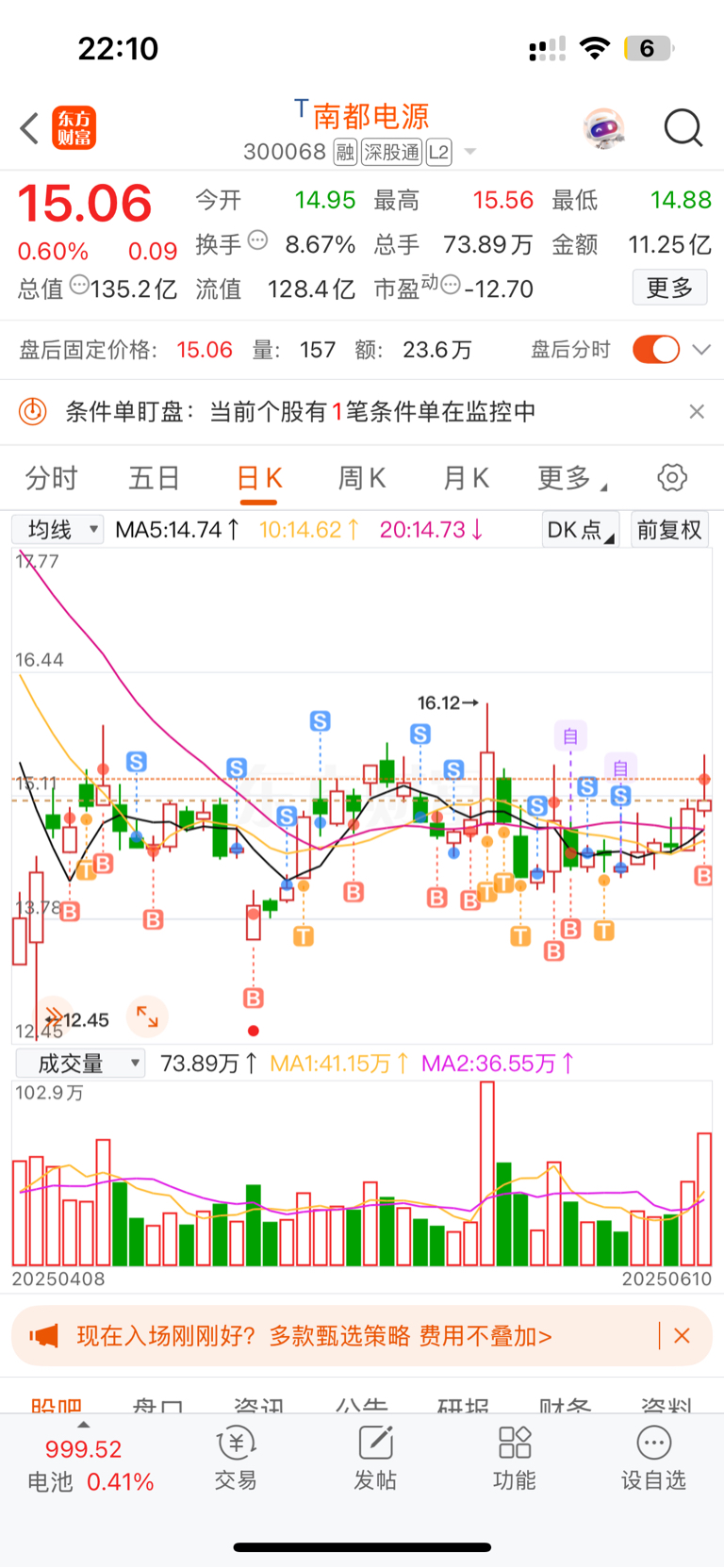Dismiss the 条件单盯盘 notice

click(697, 411)
